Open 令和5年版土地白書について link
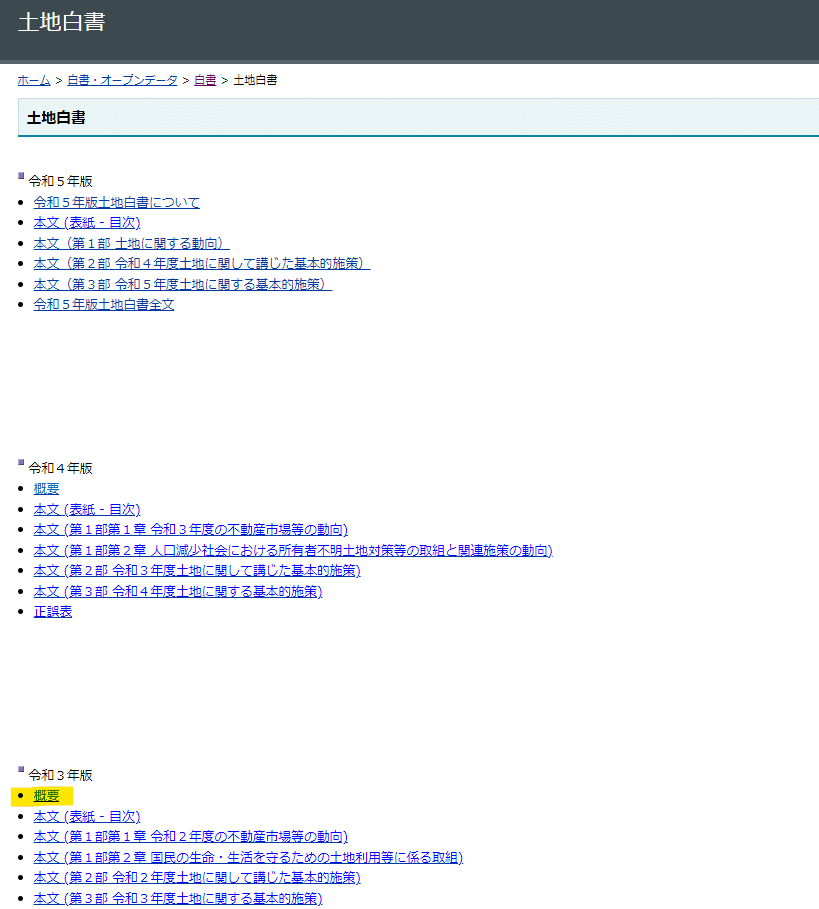 117,202
